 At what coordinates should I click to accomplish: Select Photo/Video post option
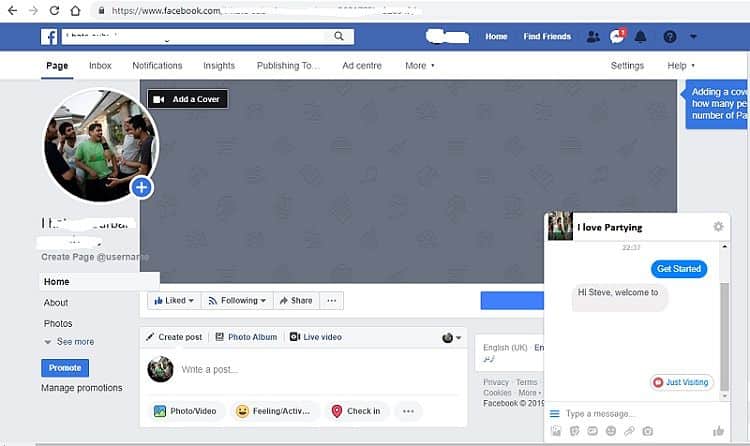[x=185, y=411]
